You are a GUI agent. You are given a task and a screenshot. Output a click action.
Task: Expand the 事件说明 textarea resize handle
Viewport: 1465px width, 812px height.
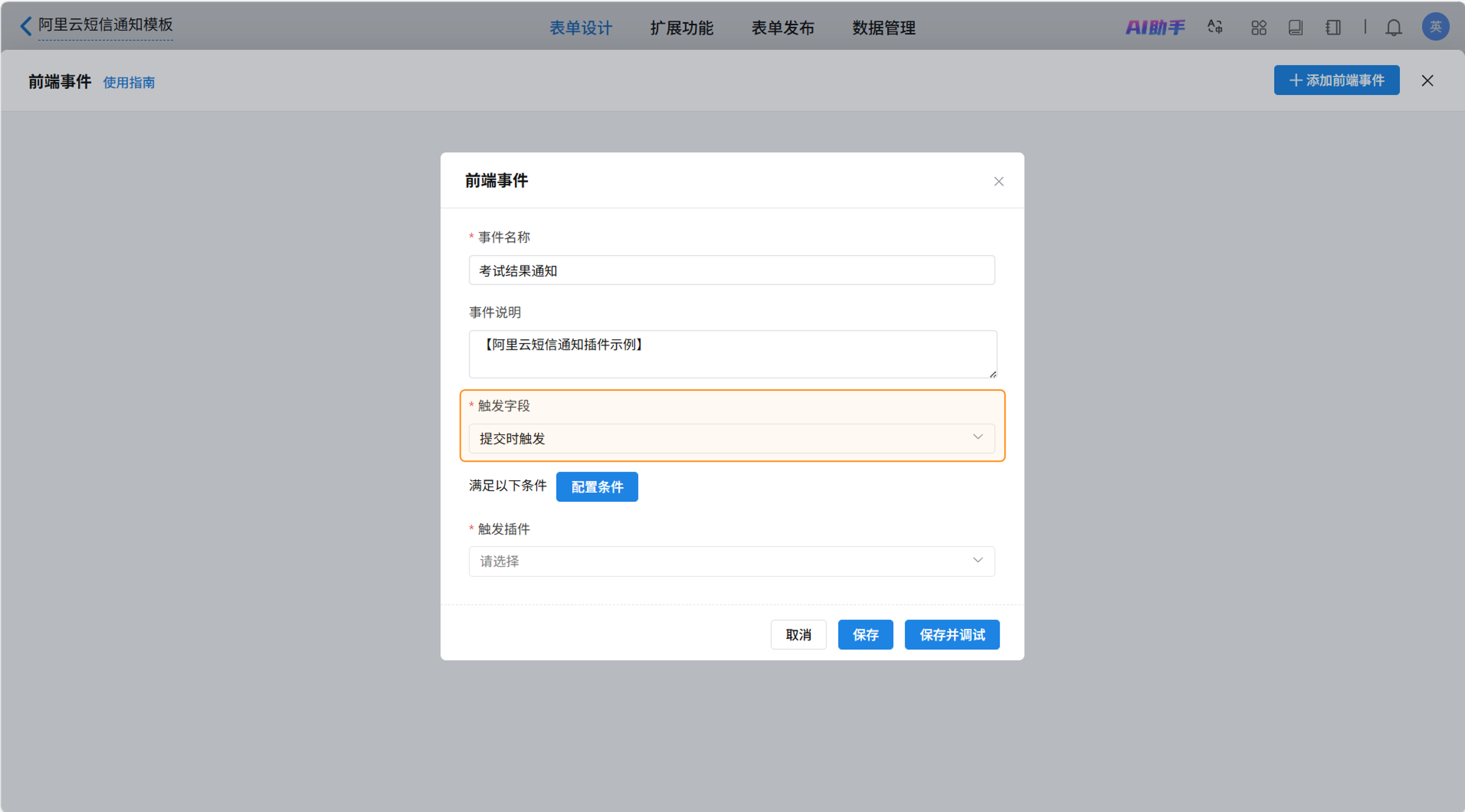[993, 374]
